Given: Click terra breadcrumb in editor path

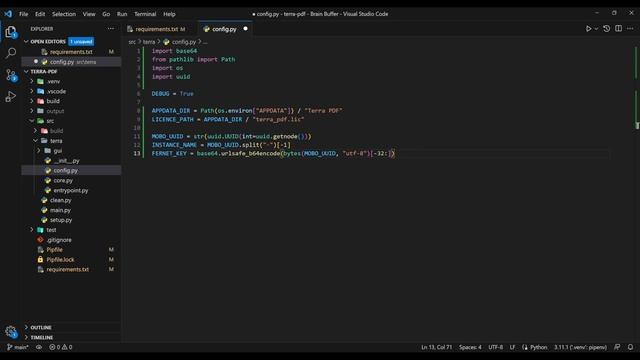Looking at the screenshot, I should (149, 42).
